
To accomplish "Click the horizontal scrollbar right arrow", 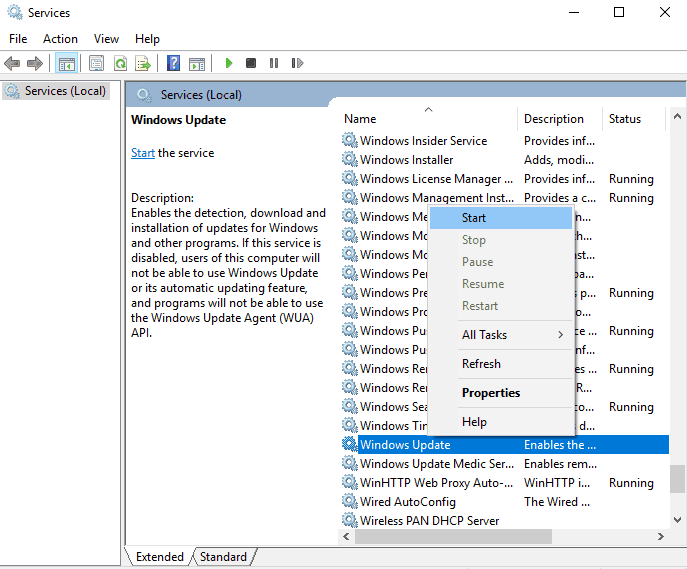I will pyautogui.click(x=661, y=536).
